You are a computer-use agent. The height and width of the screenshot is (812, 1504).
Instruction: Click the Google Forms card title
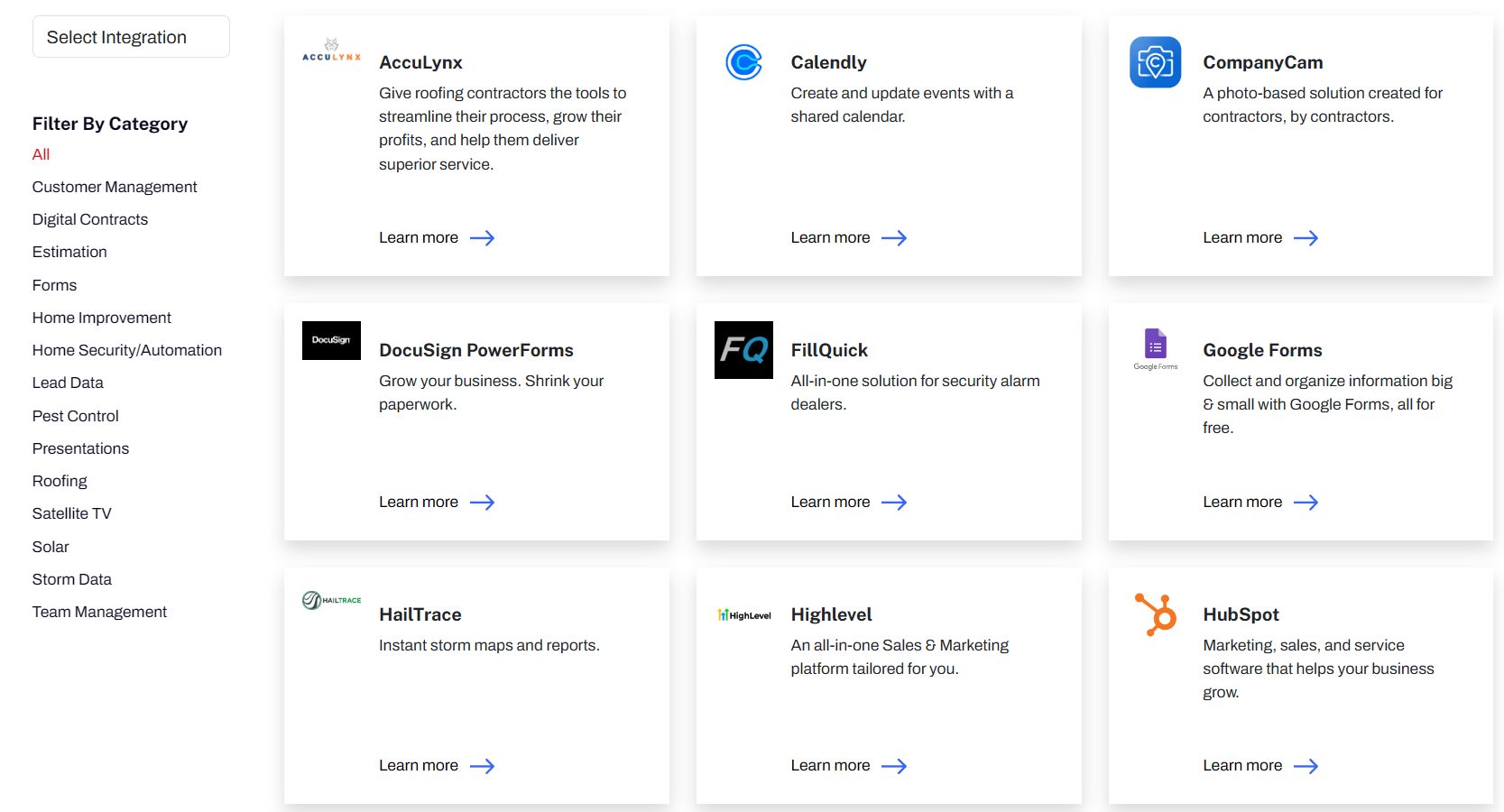(x=1262, y=350)
